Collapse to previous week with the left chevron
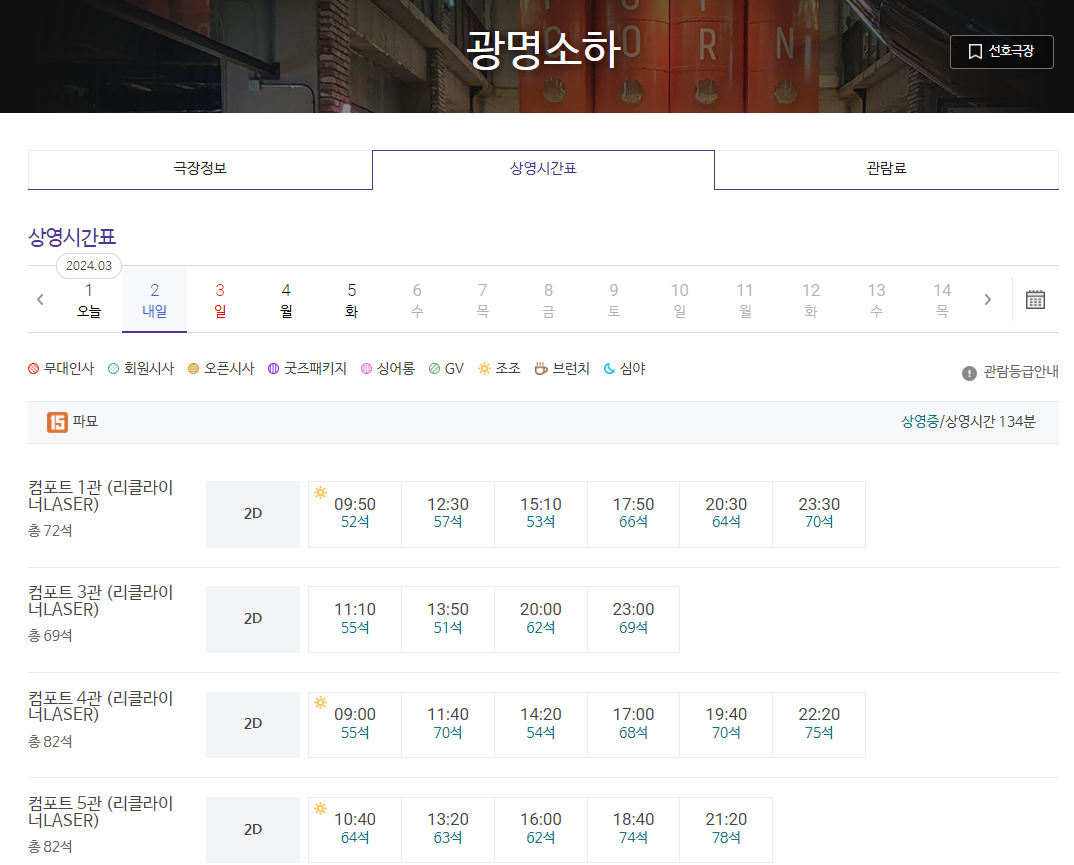Viewport: 1074px width, 865px height. (x=39, y=299)
